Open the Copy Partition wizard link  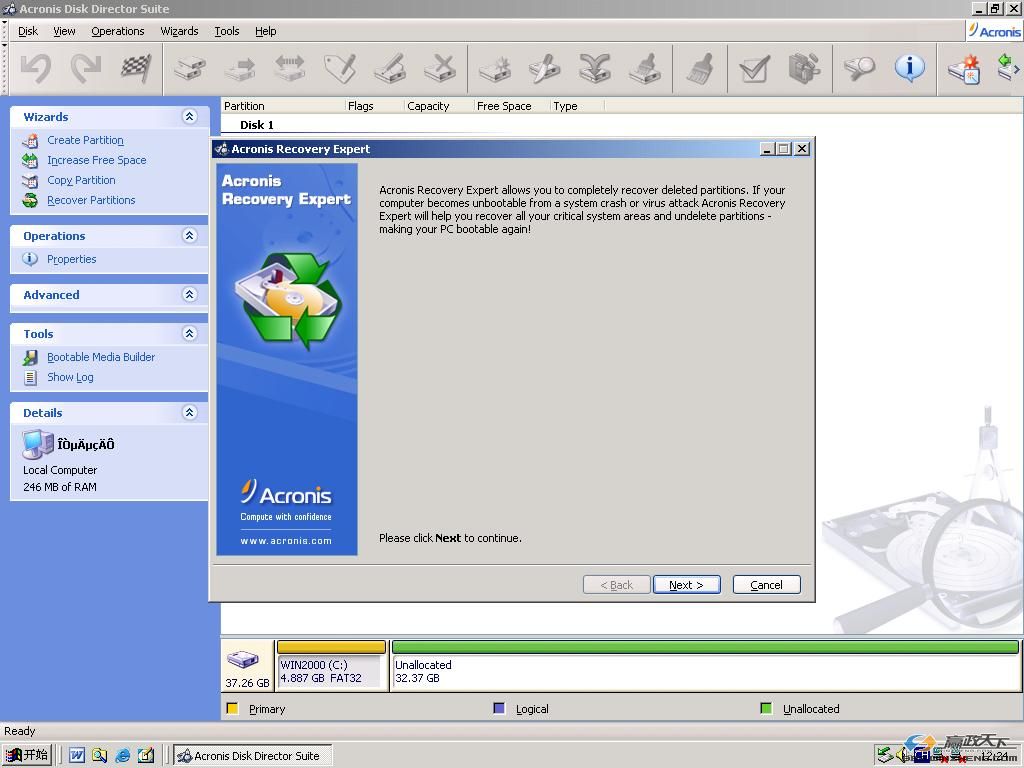click(81, 180)
